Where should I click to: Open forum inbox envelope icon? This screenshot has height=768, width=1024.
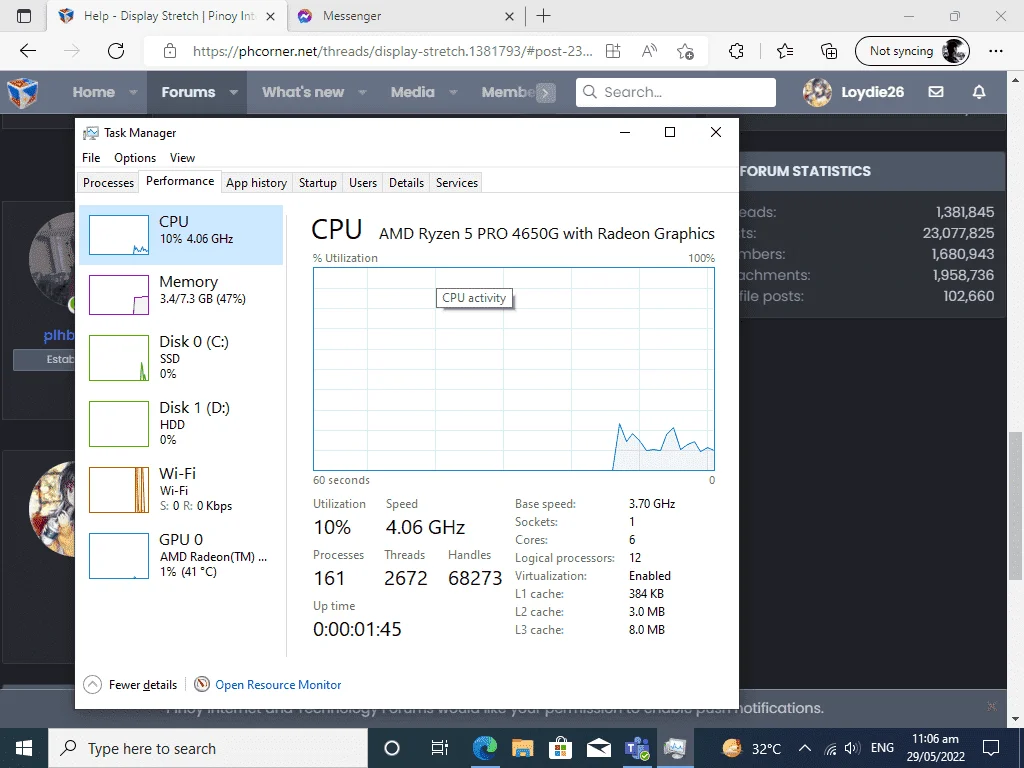(x=936, y=92)
